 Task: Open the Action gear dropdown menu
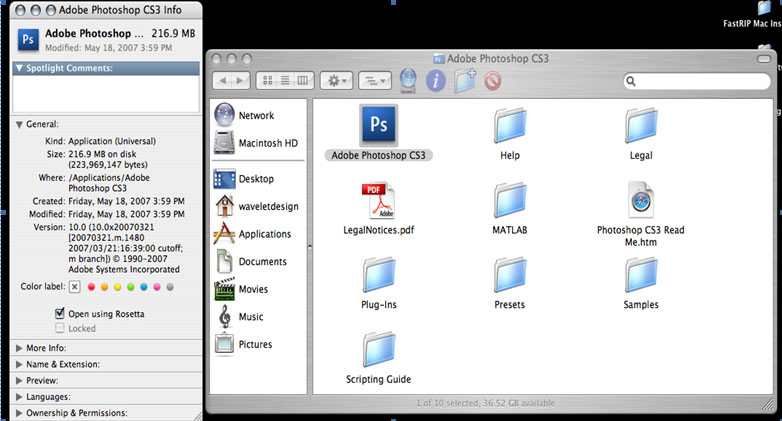tap(335, 81)
